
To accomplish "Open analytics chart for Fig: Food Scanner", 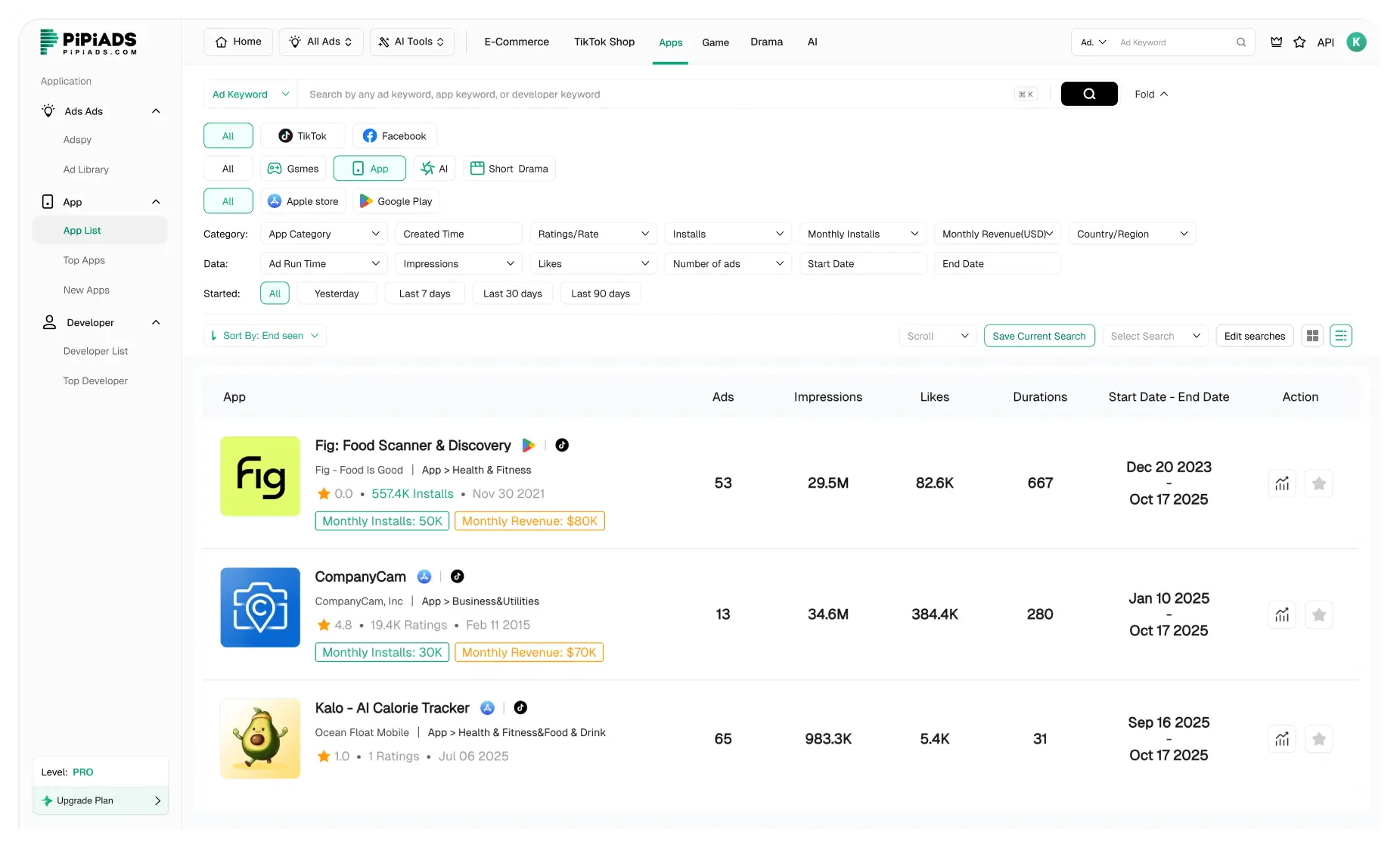I will 1281,483.
